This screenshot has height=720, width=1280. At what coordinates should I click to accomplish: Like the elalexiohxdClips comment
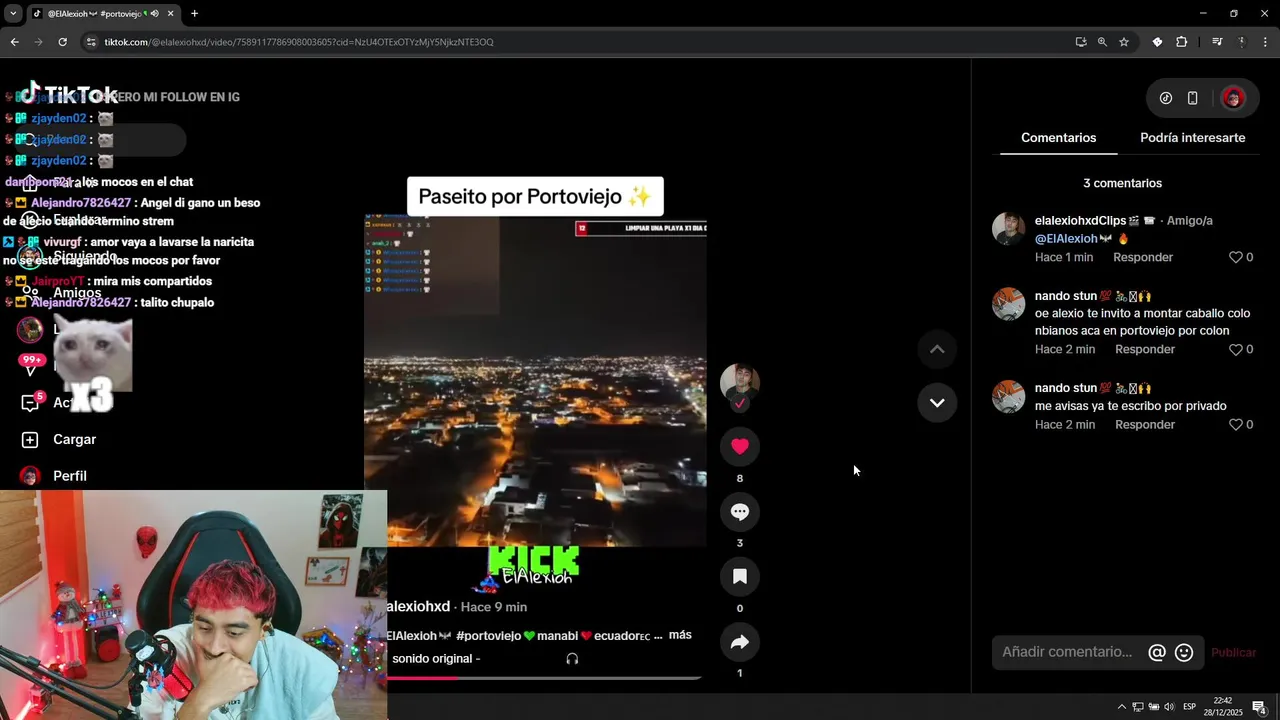[1236, 257]
